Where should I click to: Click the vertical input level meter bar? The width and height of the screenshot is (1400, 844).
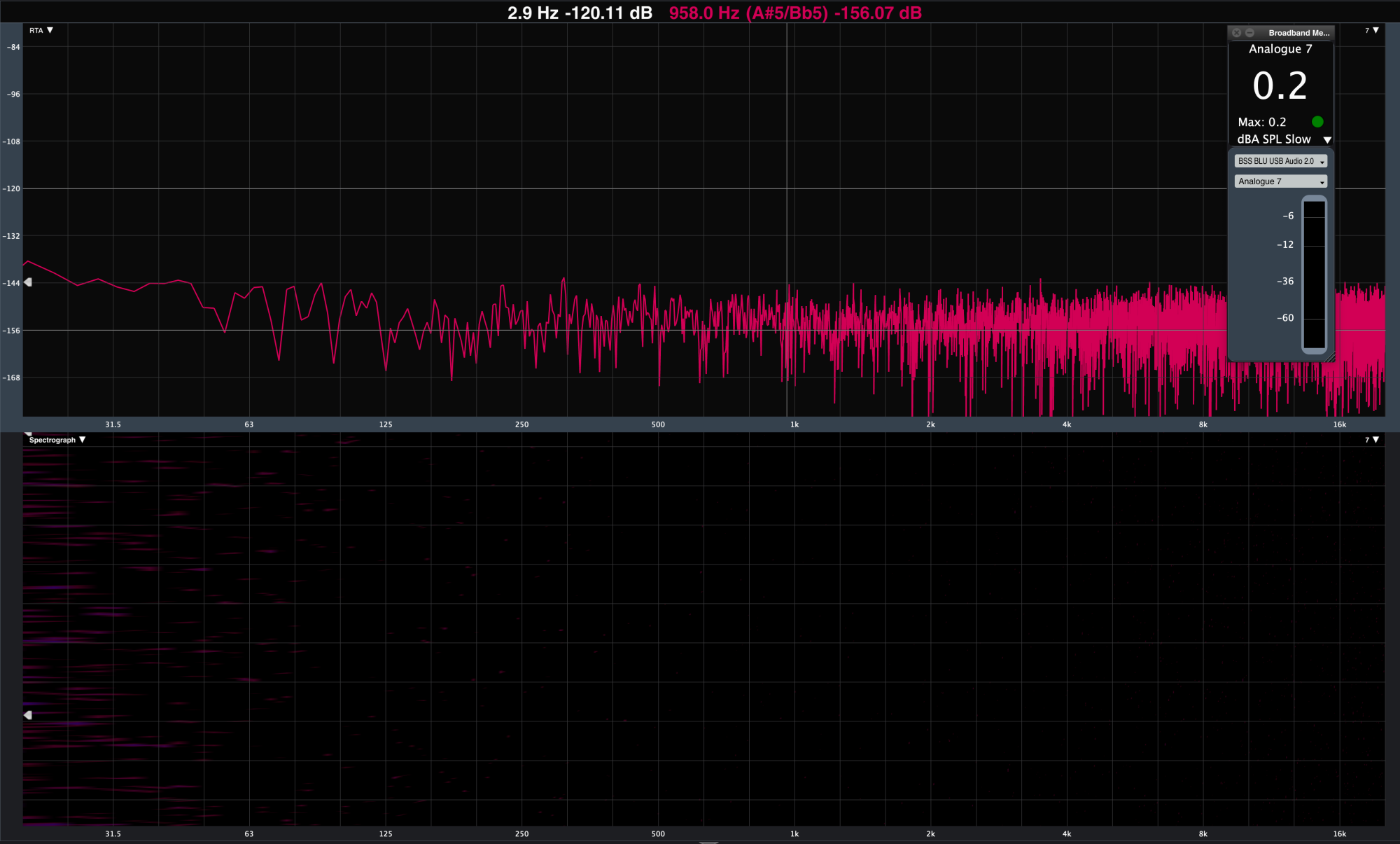(1314, 275)
